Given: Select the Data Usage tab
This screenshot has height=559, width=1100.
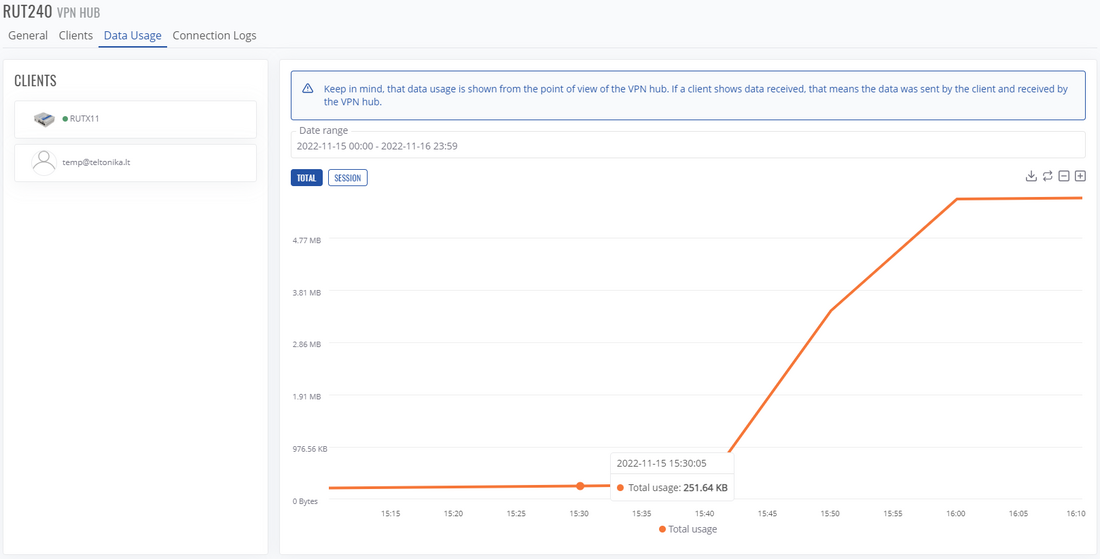Looking at the screenshot, I should 132,36.
